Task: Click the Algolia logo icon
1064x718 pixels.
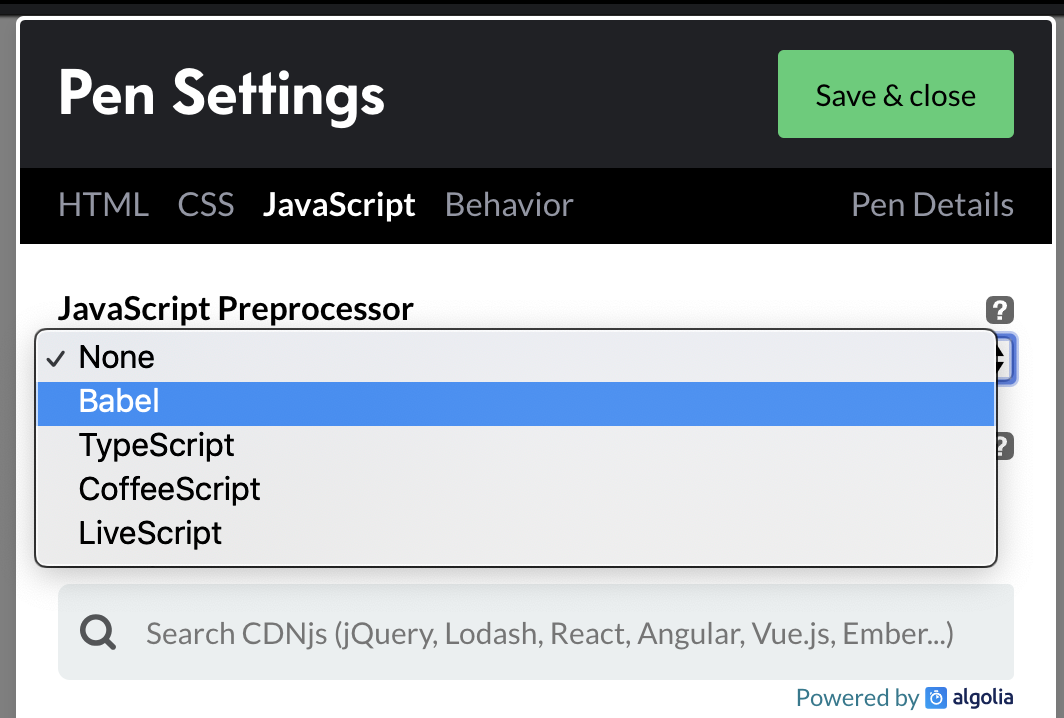Action: (936, 697)
